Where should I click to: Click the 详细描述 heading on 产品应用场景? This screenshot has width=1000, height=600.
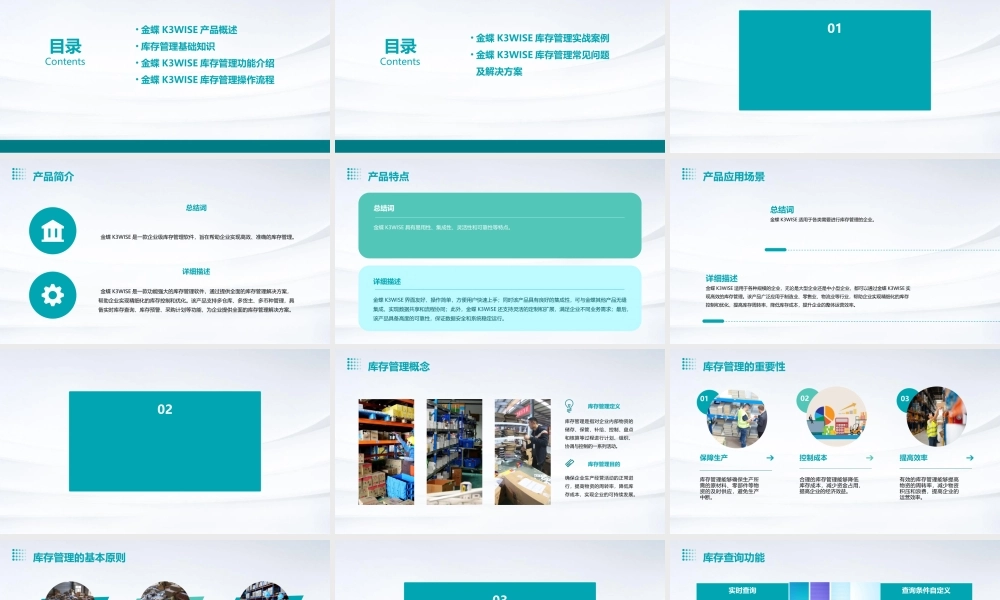coord(721,278)
